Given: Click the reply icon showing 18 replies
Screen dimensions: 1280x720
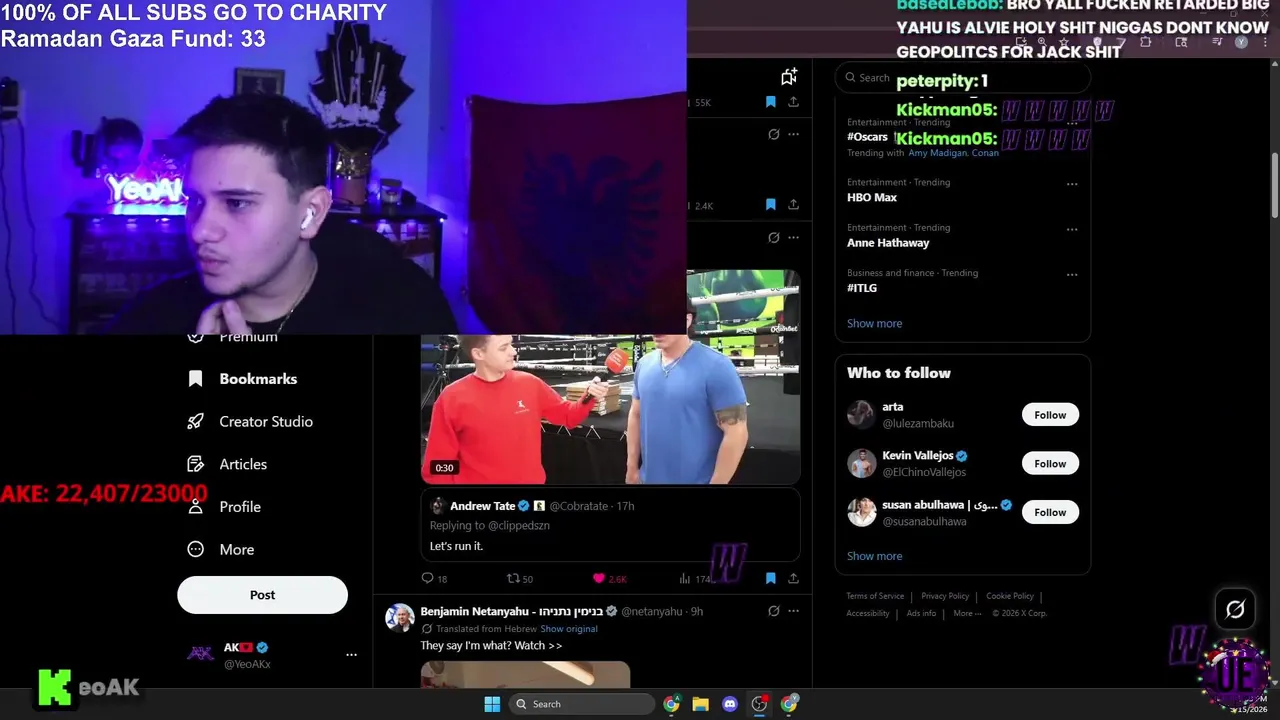Looking at the screenshot, I should point(427,578).
